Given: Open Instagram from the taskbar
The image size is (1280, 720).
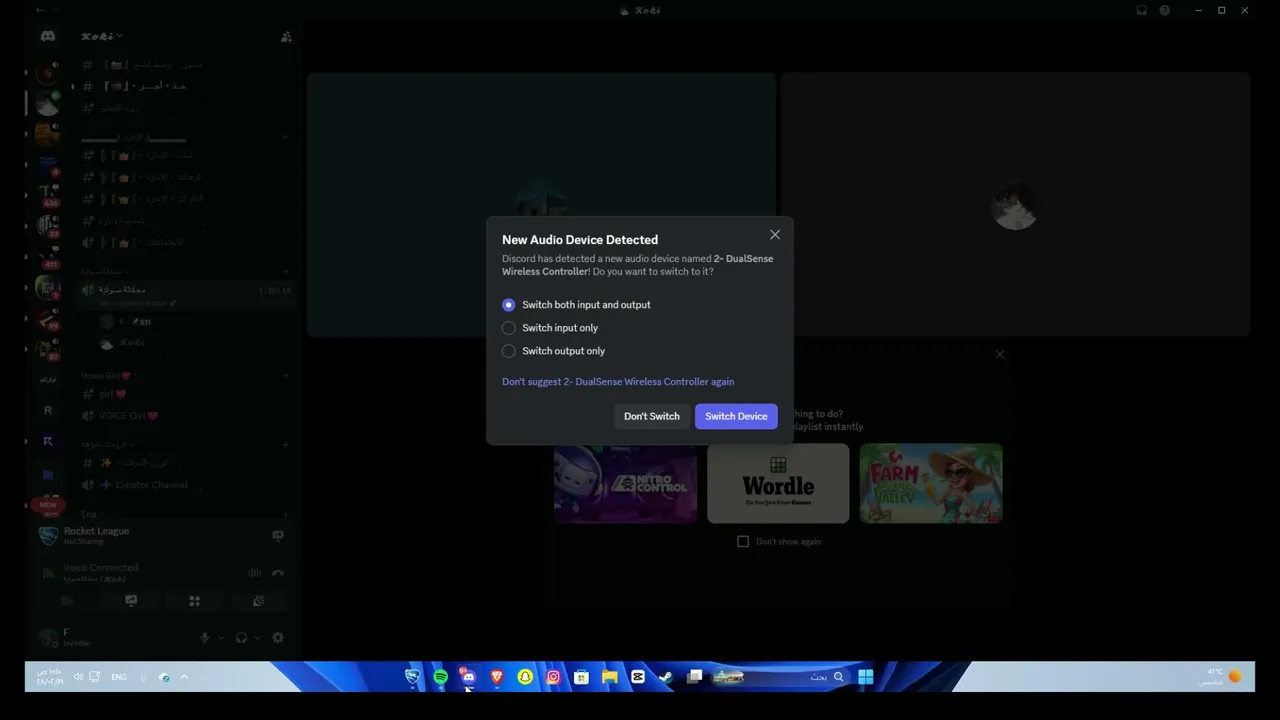Looking at the screenshot, I should 553,677.
